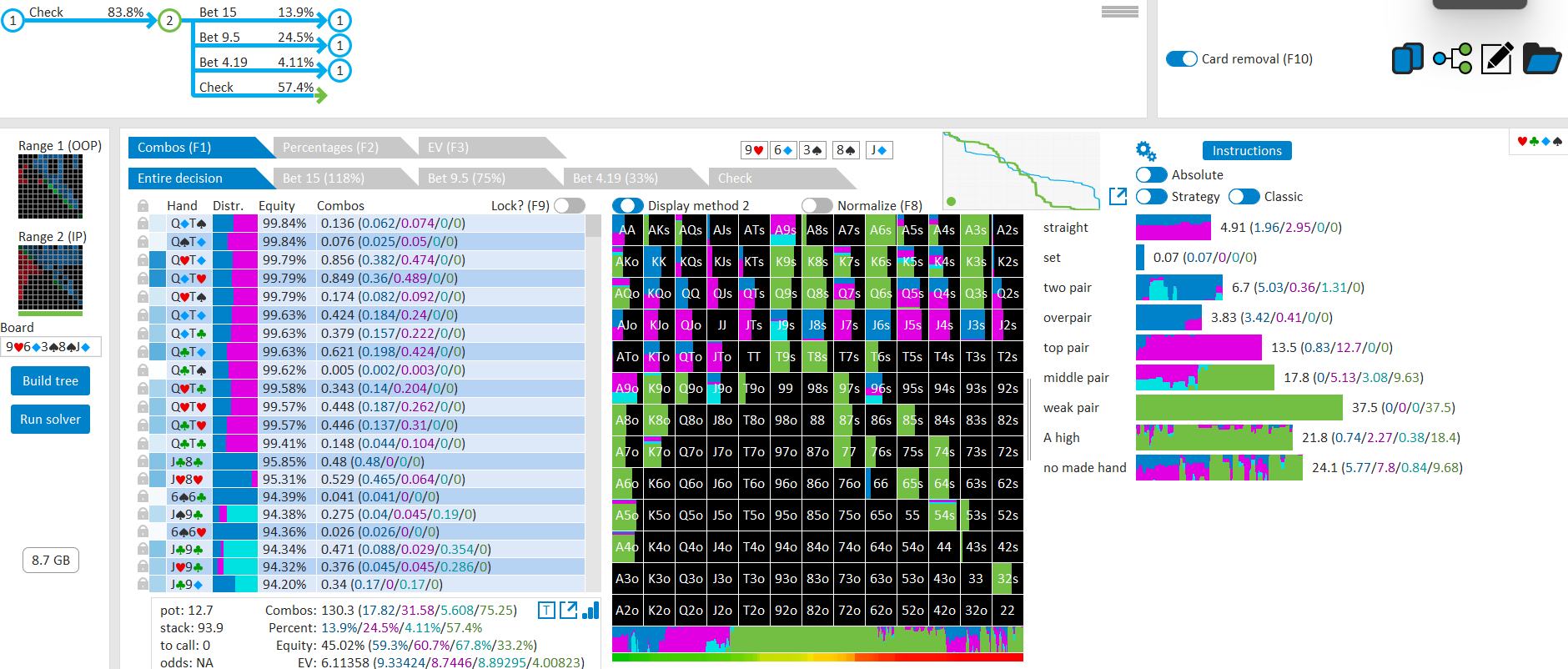
Task: Open settings with the double-gear icon
Action: pyautogui.click(x=1146, y=151)
